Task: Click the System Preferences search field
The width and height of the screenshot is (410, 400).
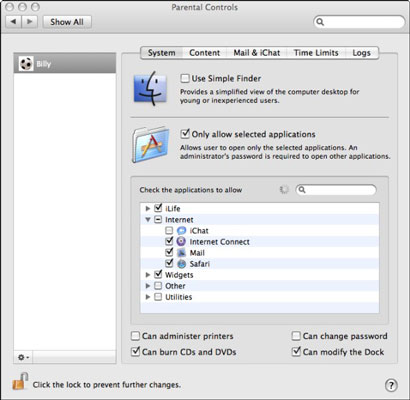Action: (359, 22)
